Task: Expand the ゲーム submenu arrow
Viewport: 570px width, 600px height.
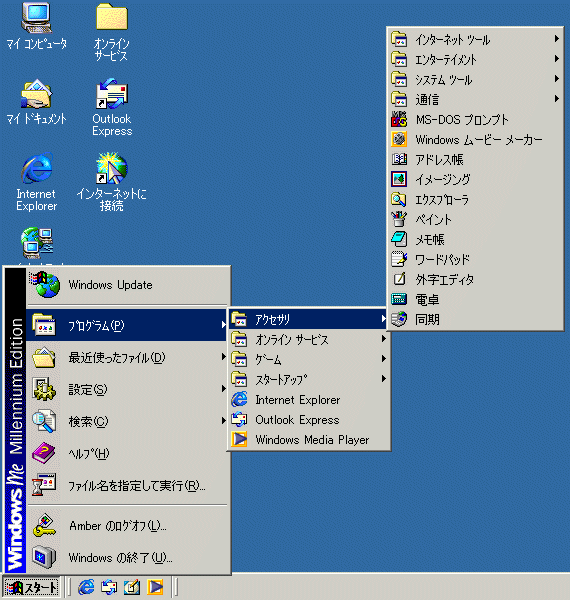Action: coord(383,359)
